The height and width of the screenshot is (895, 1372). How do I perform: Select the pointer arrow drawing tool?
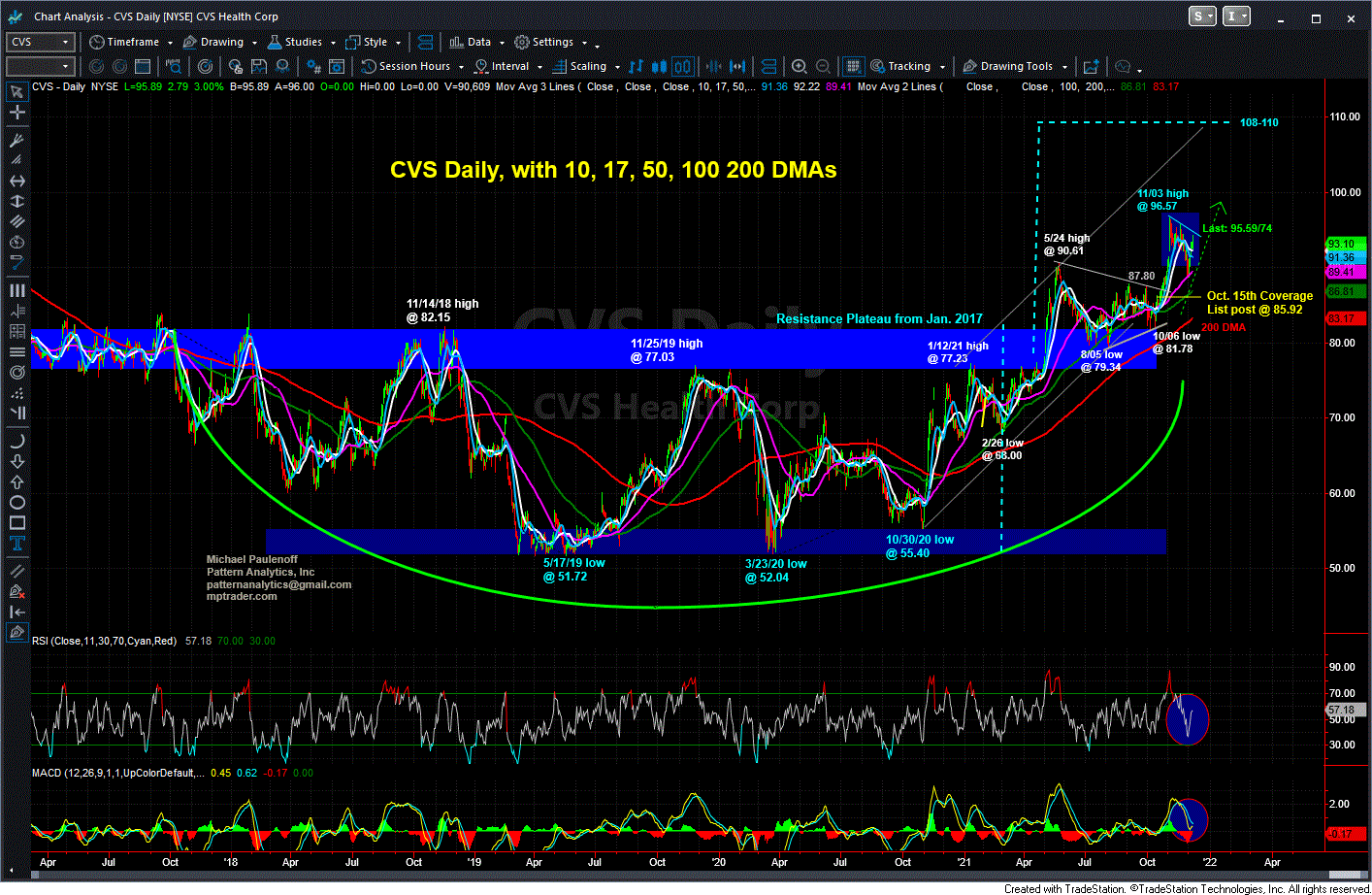click(16, 91)
